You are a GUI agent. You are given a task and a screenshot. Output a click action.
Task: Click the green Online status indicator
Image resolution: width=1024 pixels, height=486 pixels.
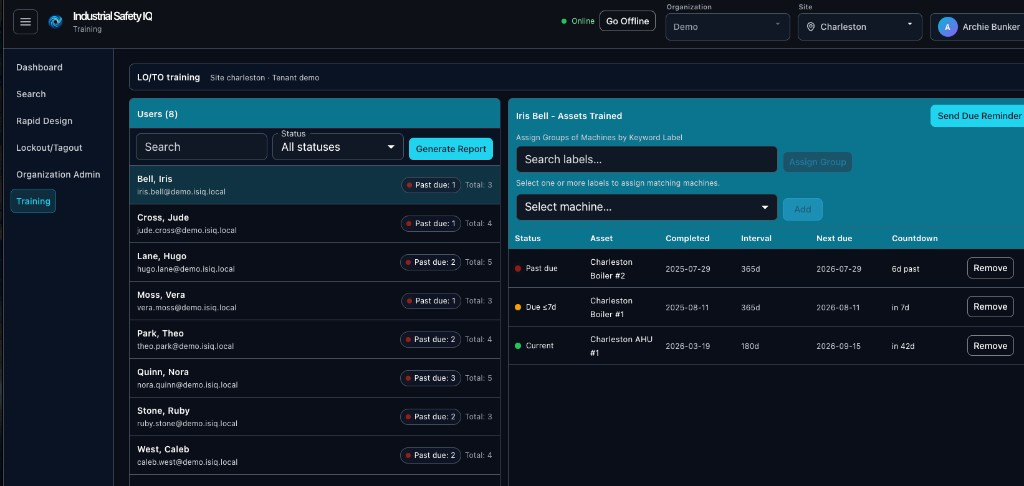(578, 21)
